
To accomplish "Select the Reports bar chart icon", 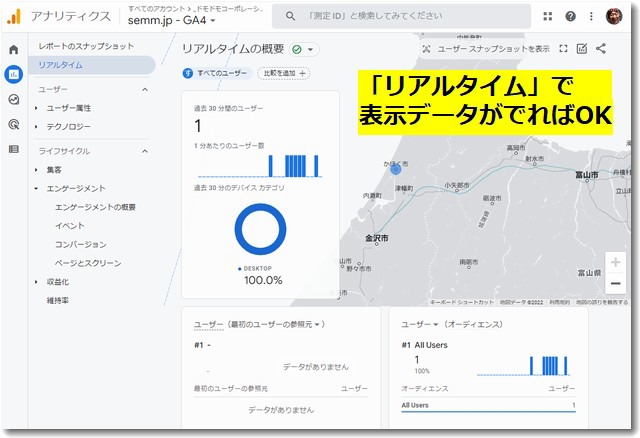I will pos(14,74).
